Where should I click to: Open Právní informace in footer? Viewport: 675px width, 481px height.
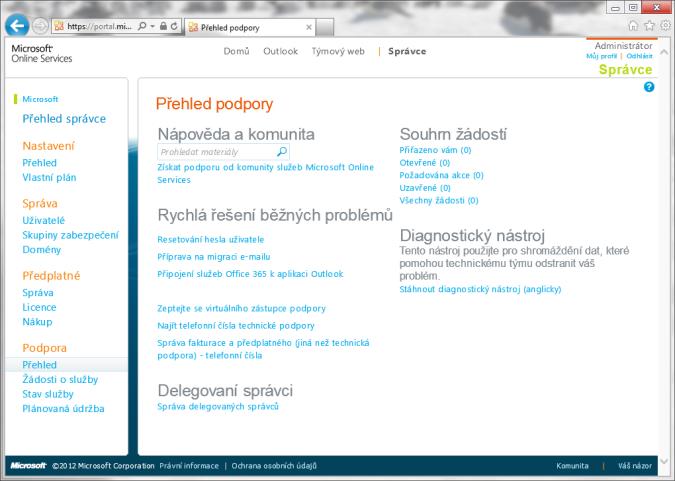(x=189, y=466)
